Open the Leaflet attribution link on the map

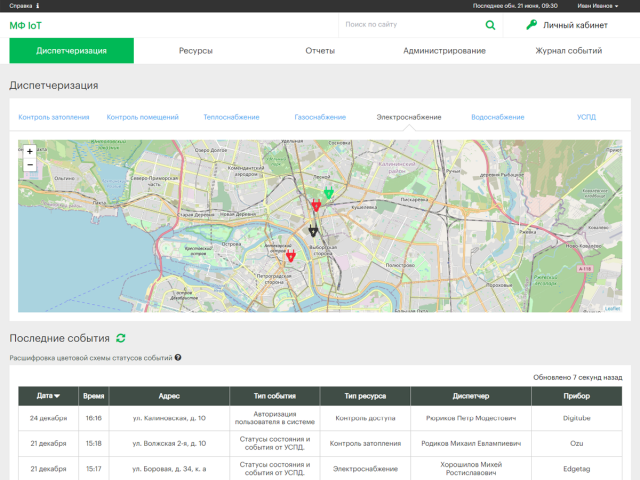point(612,308)
